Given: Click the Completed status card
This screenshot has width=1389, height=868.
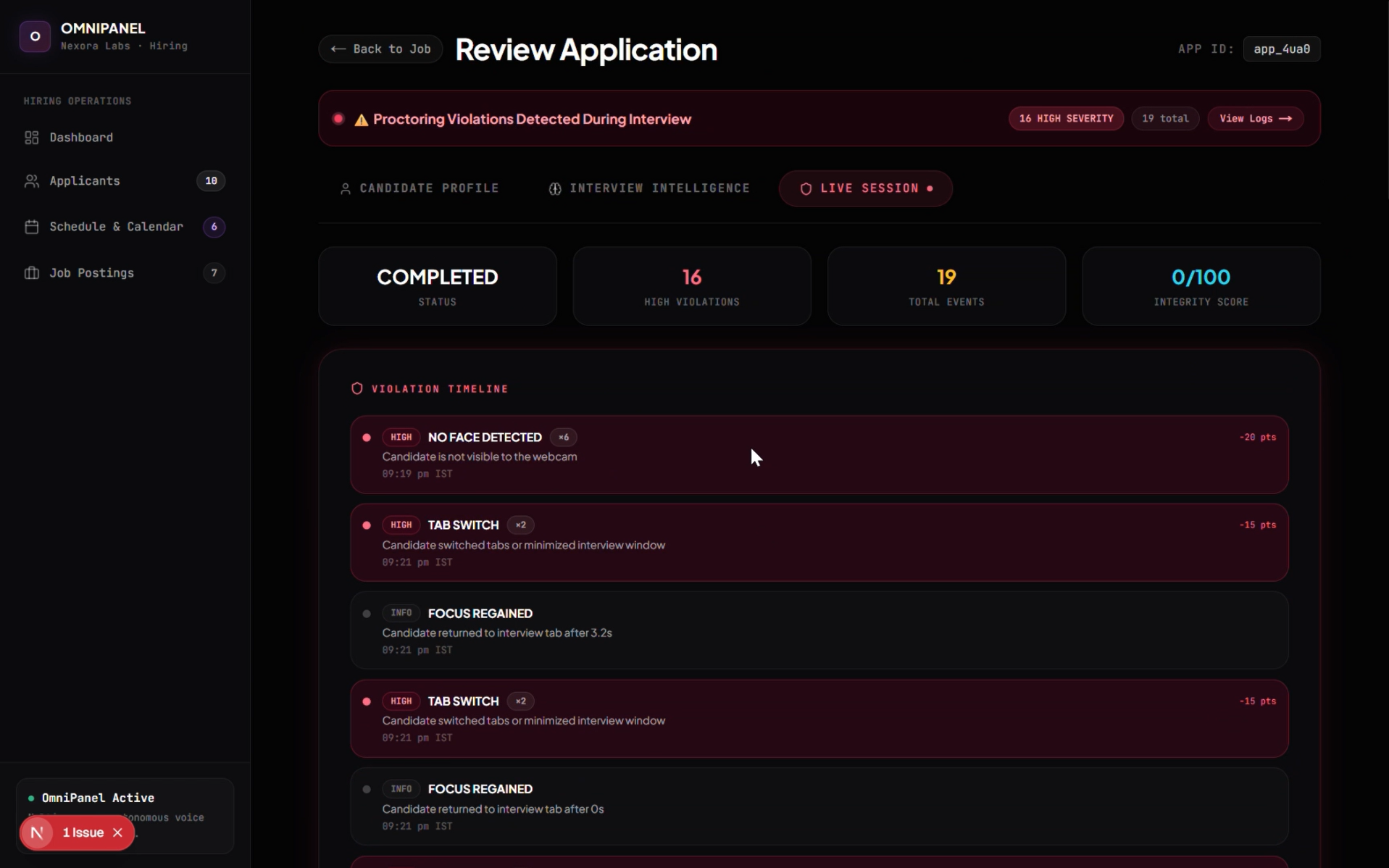Looking at the screenshot, I should click(438, 286).
